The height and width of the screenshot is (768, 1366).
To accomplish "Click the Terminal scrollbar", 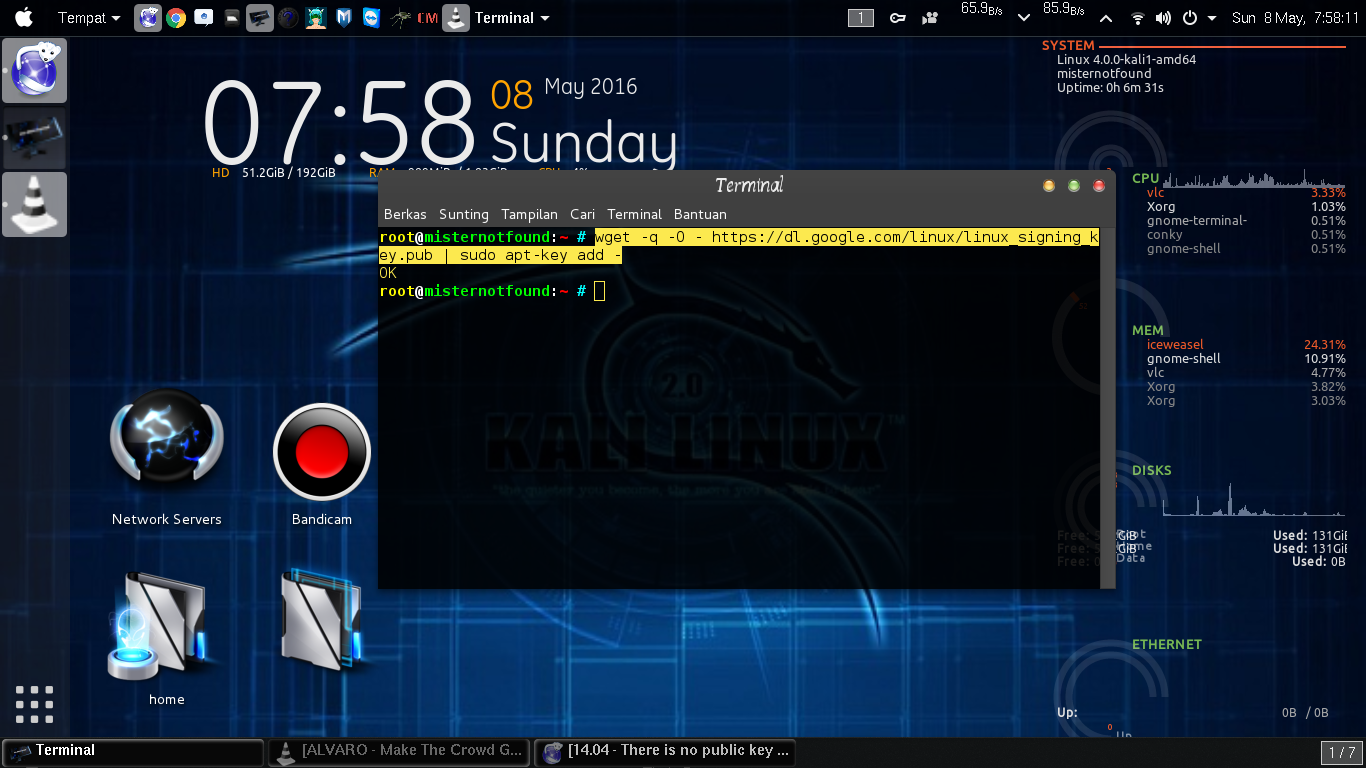I will 1107,406.
